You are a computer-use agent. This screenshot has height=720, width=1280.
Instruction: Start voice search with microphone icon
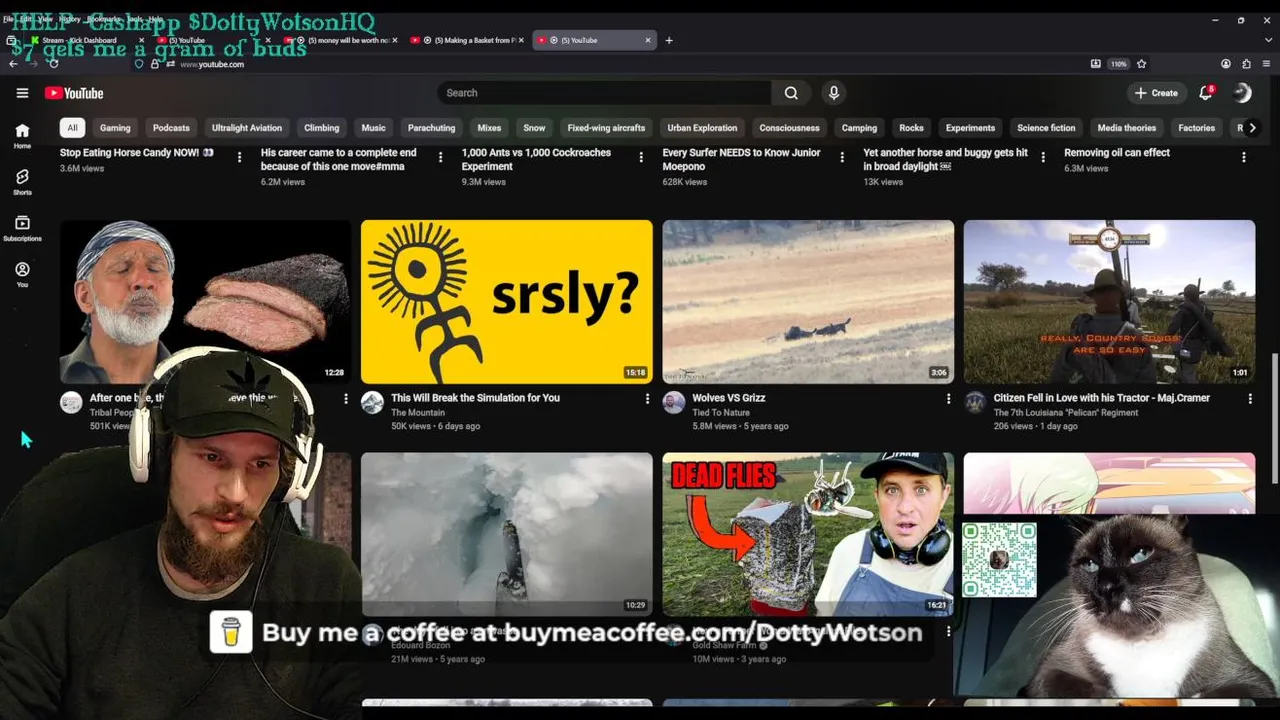(833, 93)
